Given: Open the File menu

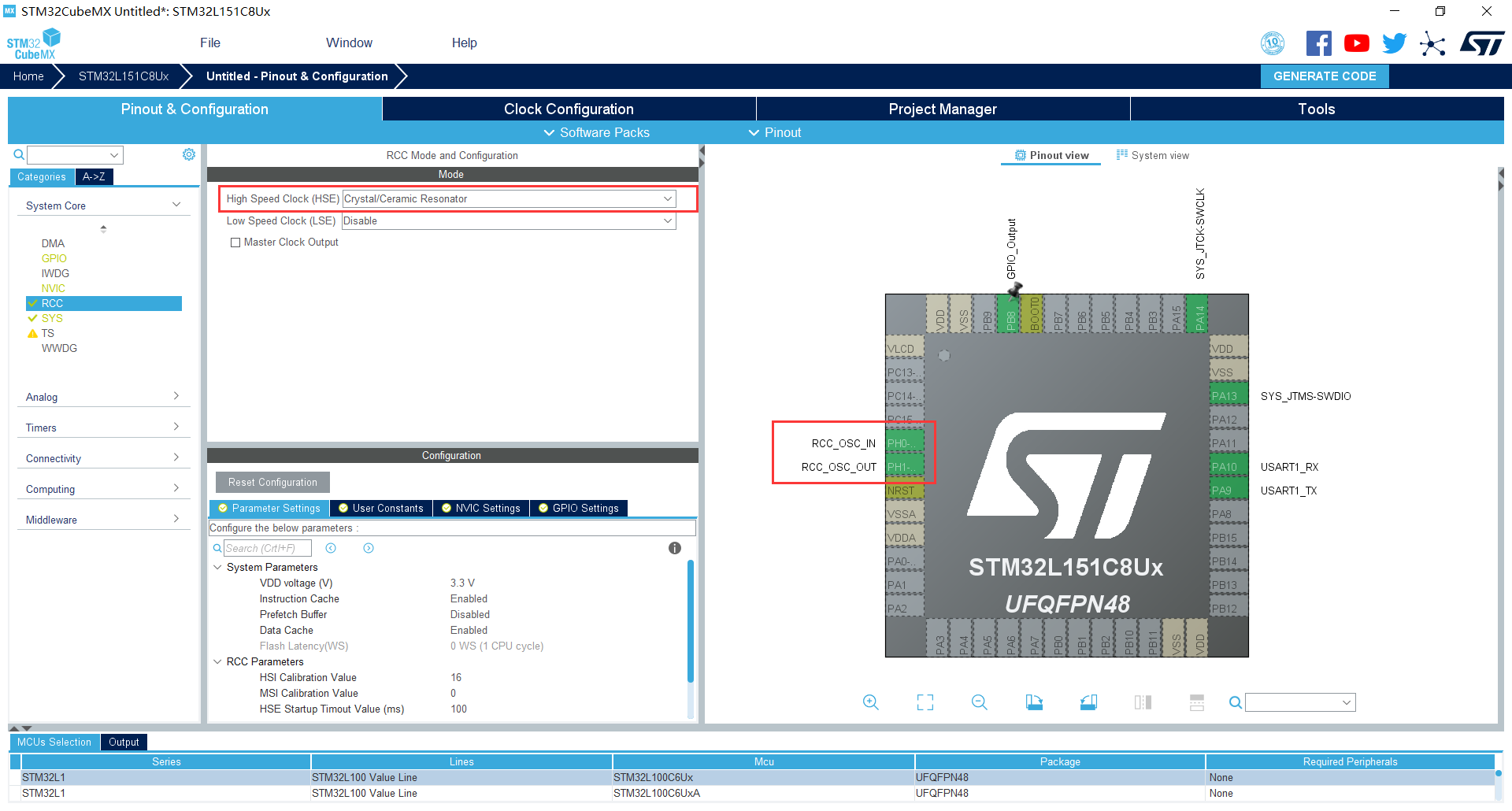Looking at the screenshot, I should [x=210, y=43].
